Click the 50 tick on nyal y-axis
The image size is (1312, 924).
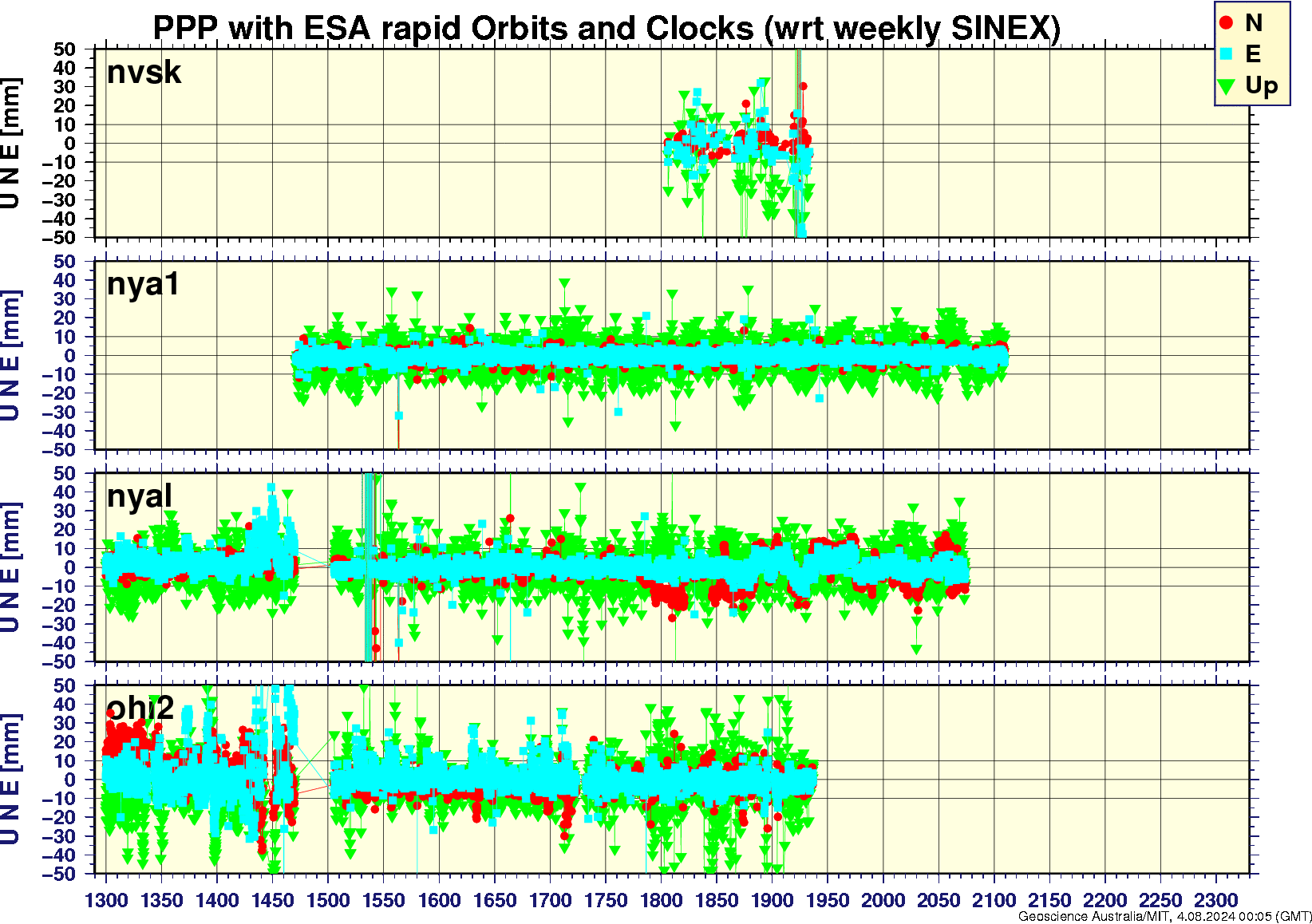click(65, 473)
